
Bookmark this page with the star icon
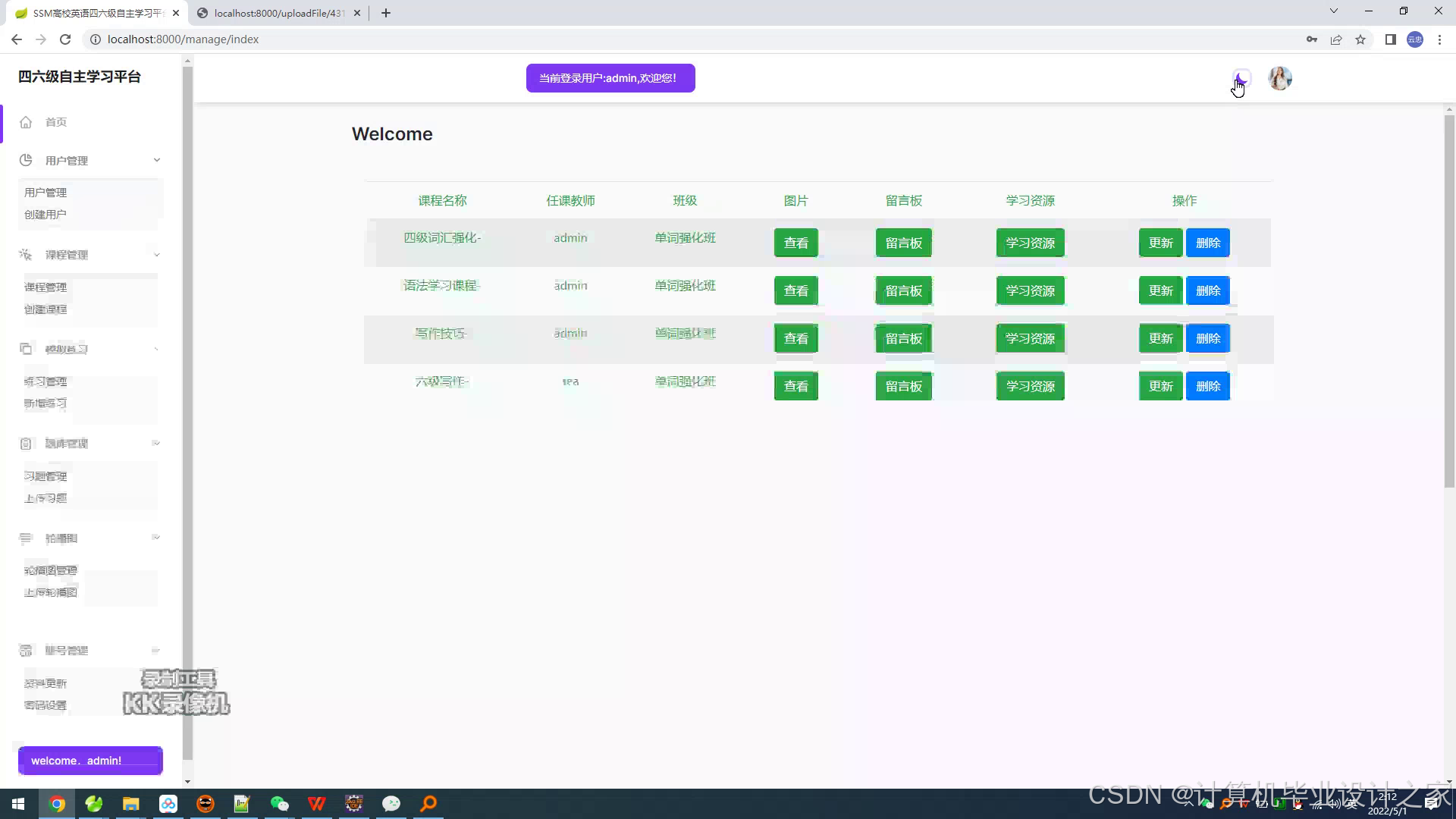tap(1360, 39)
